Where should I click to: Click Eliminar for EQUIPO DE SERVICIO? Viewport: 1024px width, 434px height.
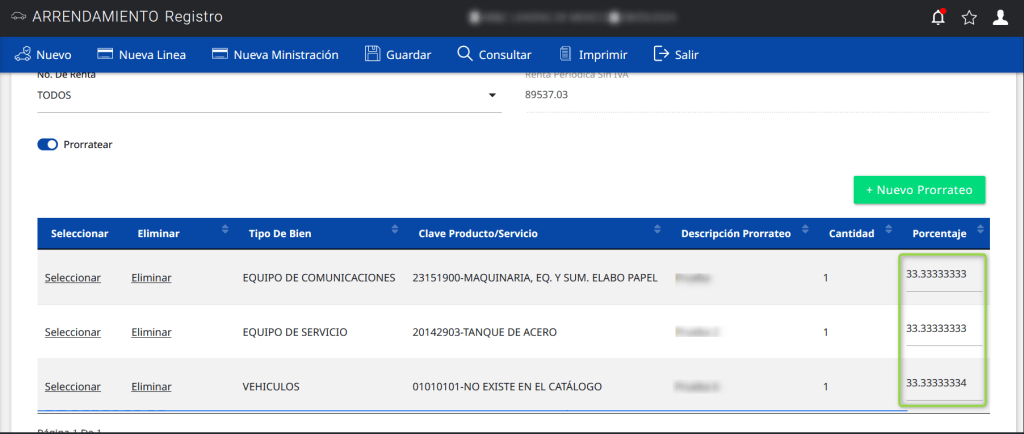tap(151, 332)
